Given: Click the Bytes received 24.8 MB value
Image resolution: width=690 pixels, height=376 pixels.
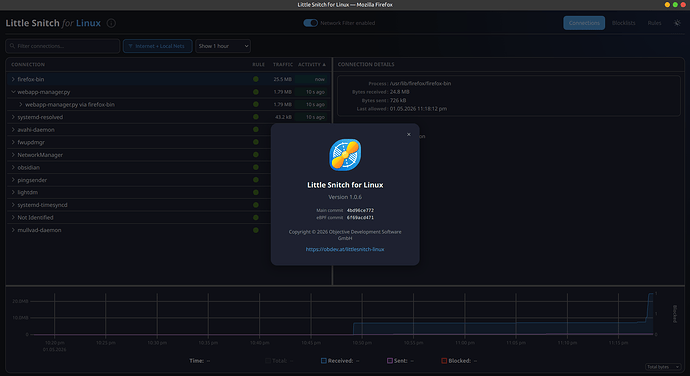Looking at the screenshot, I should coord(400,92).
